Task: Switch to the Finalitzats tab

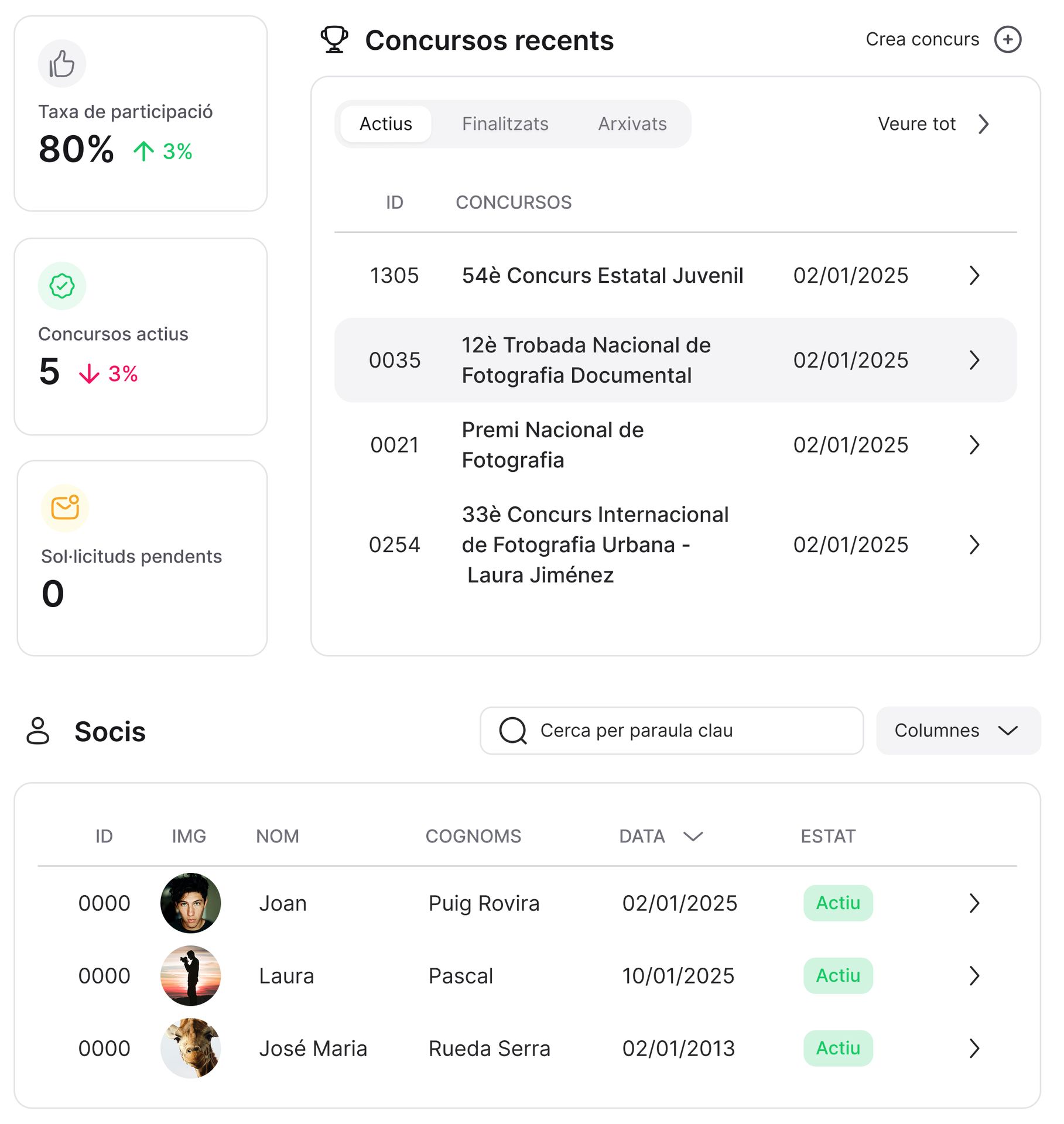Action: tap(505, 124)
